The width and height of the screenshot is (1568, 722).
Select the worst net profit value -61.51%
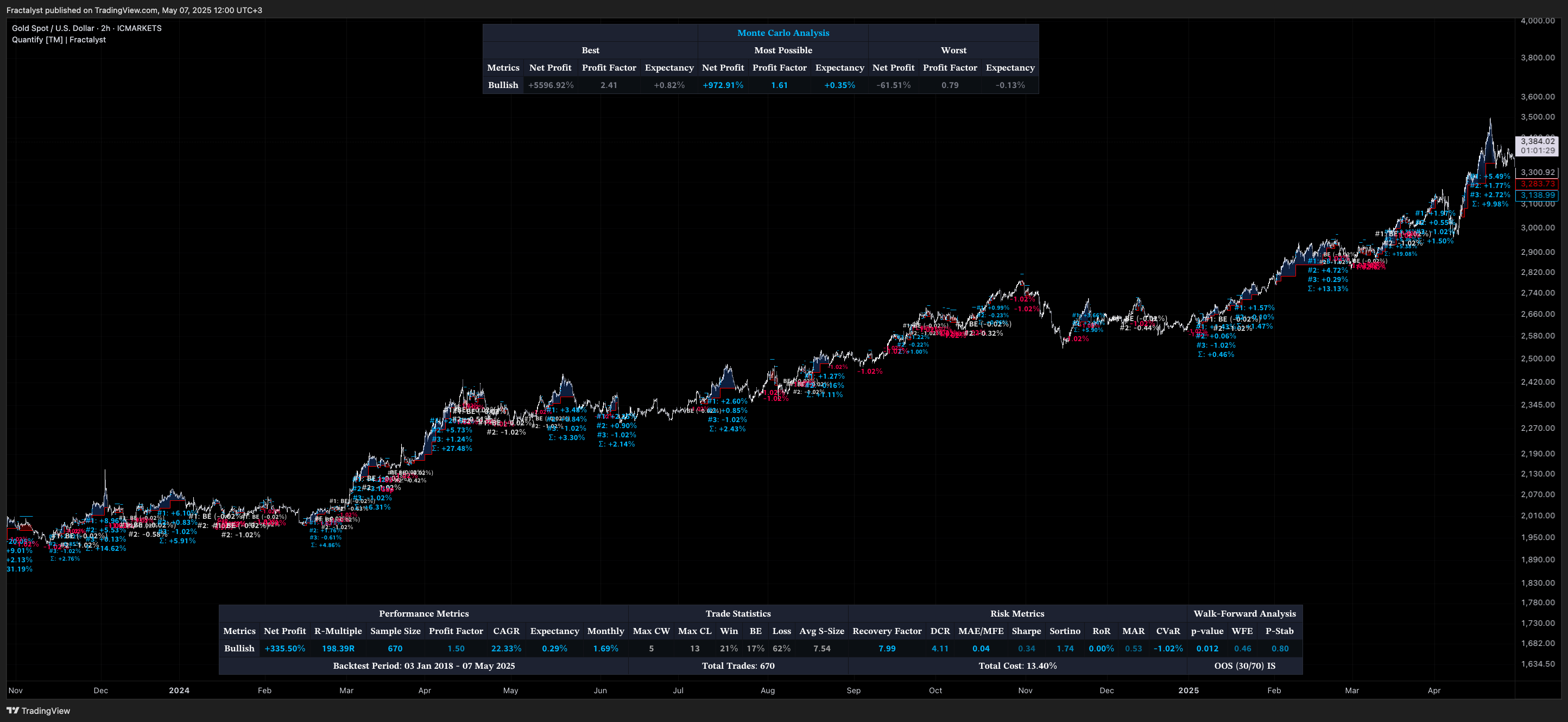[893, 85]
